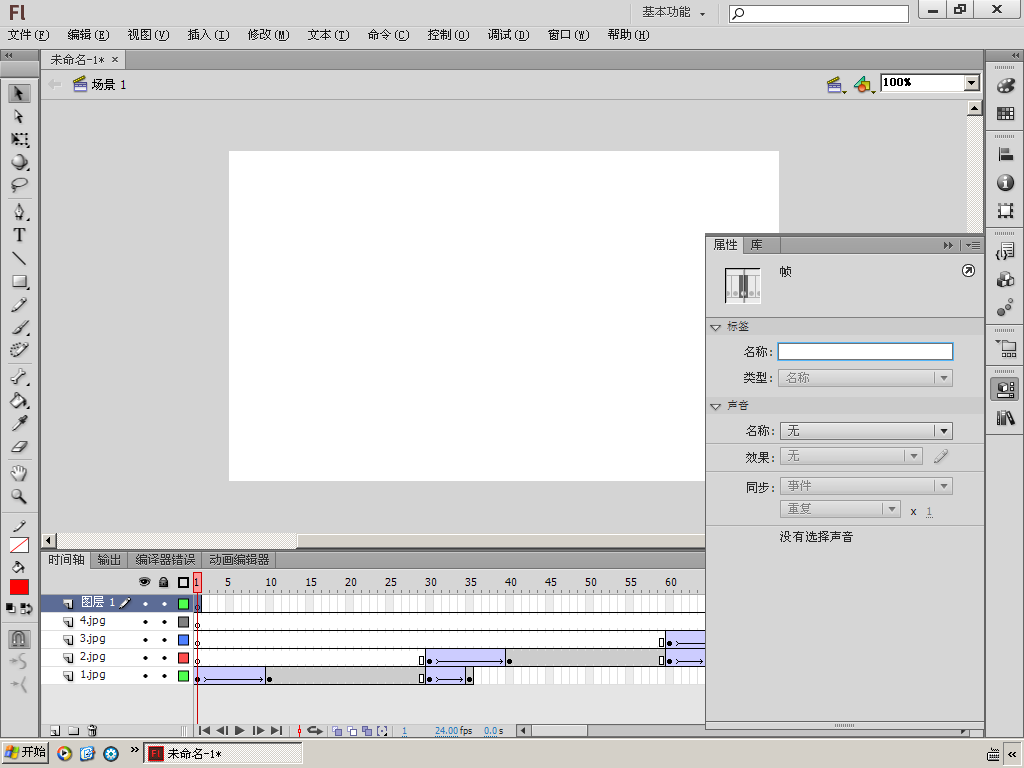This screenshot has width=1024, height=768.
Task: Switch to the 库 tab
Action: (756, 245)
